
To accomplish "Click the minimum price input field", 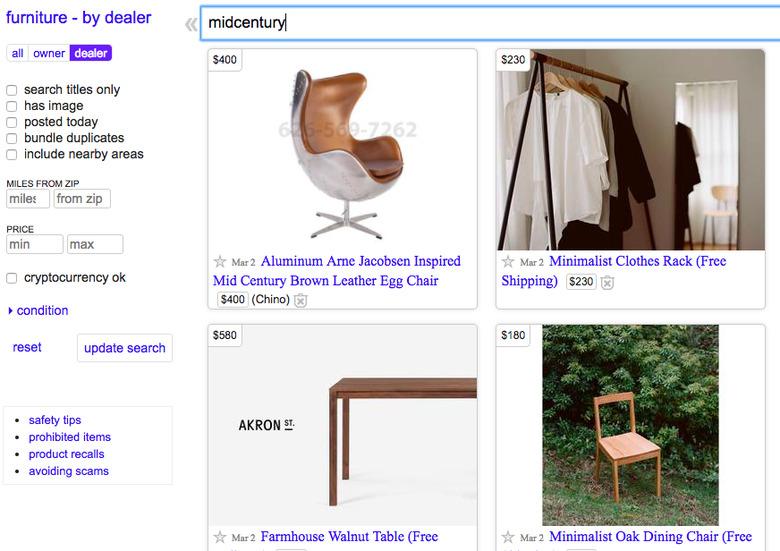I will point(35,244).
